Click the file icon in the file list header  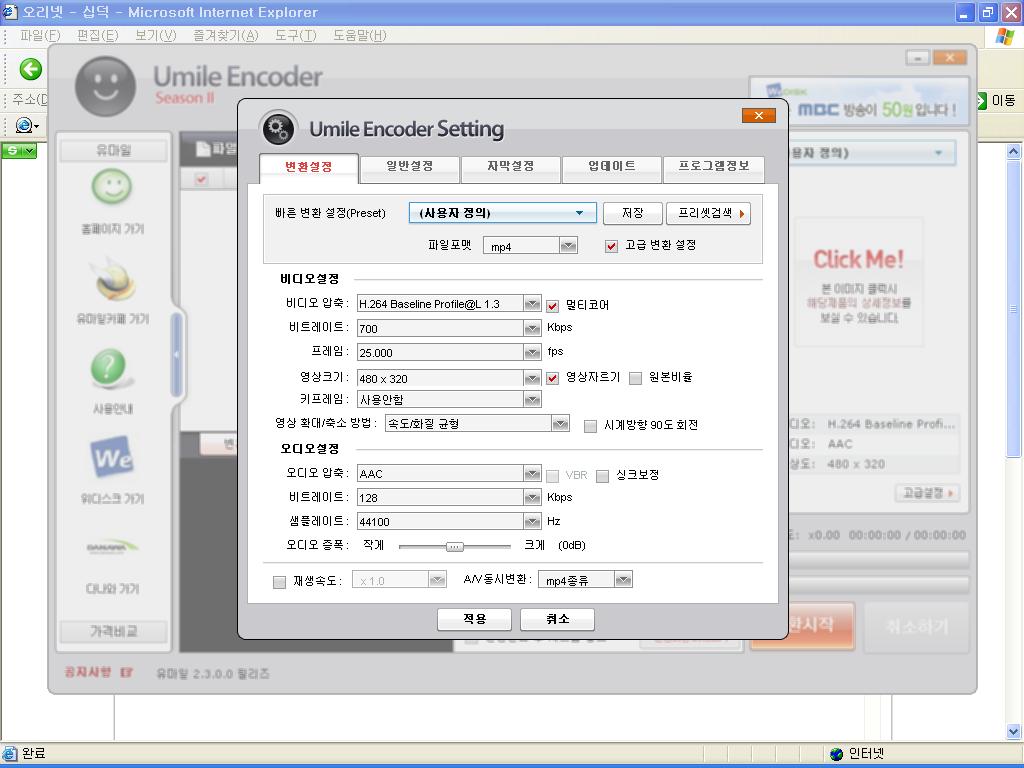[203, 149]
